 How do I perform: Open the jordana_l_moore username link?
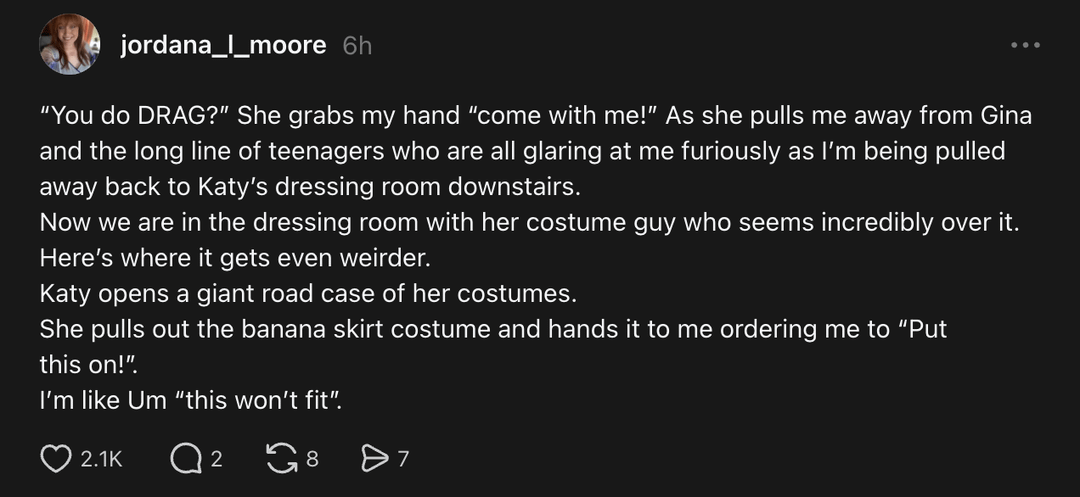[223, 45]
